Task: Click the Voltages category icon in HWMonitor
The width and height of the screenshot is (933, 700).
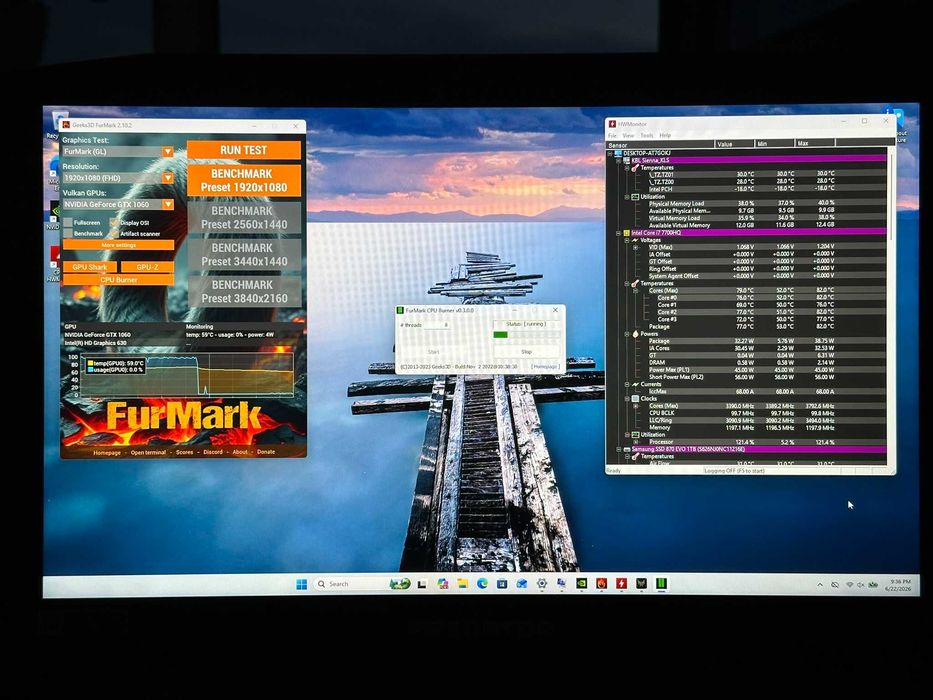Action: point(635,240)
